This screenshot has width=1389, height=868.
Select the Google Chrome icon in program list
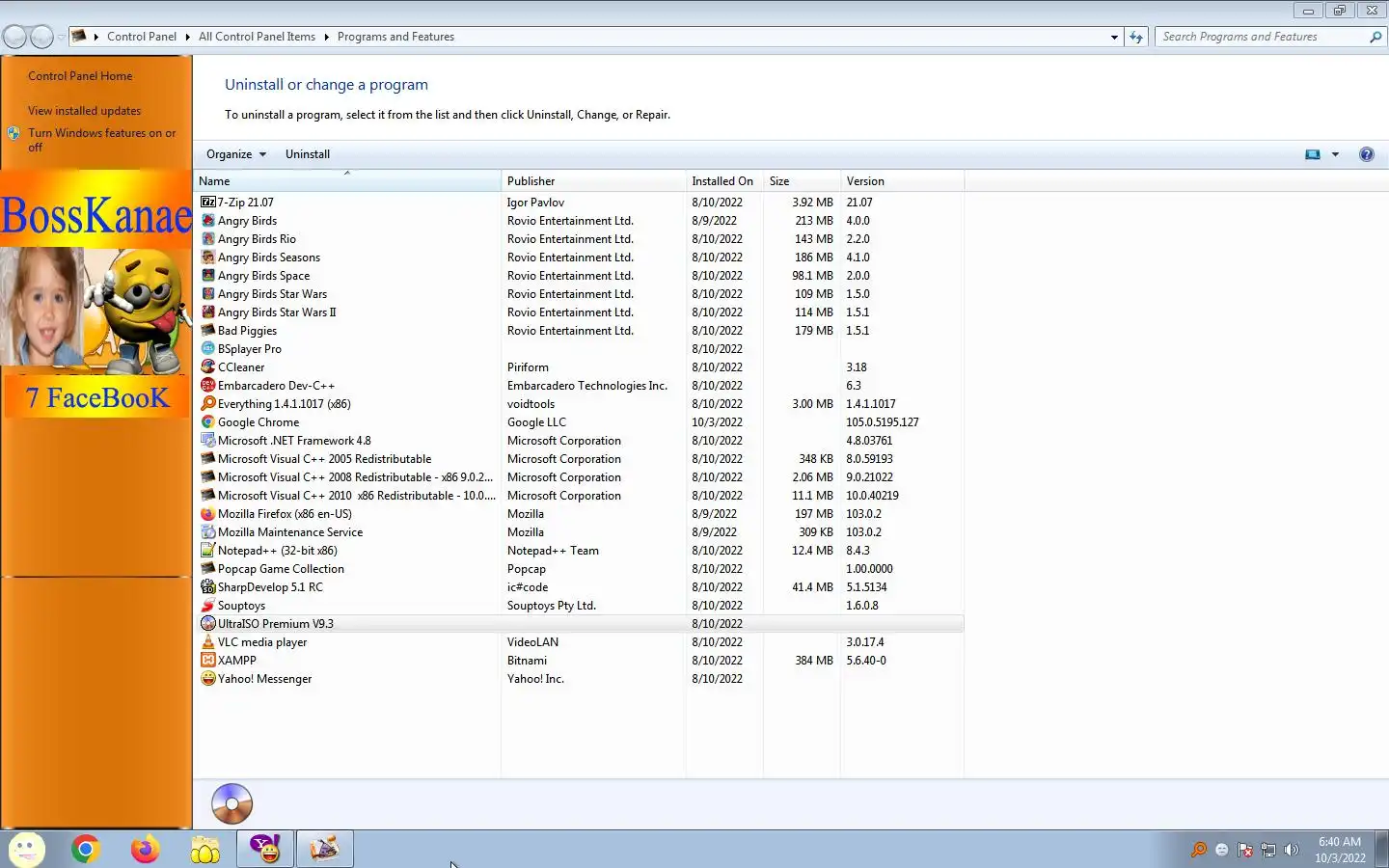[207, 422]
